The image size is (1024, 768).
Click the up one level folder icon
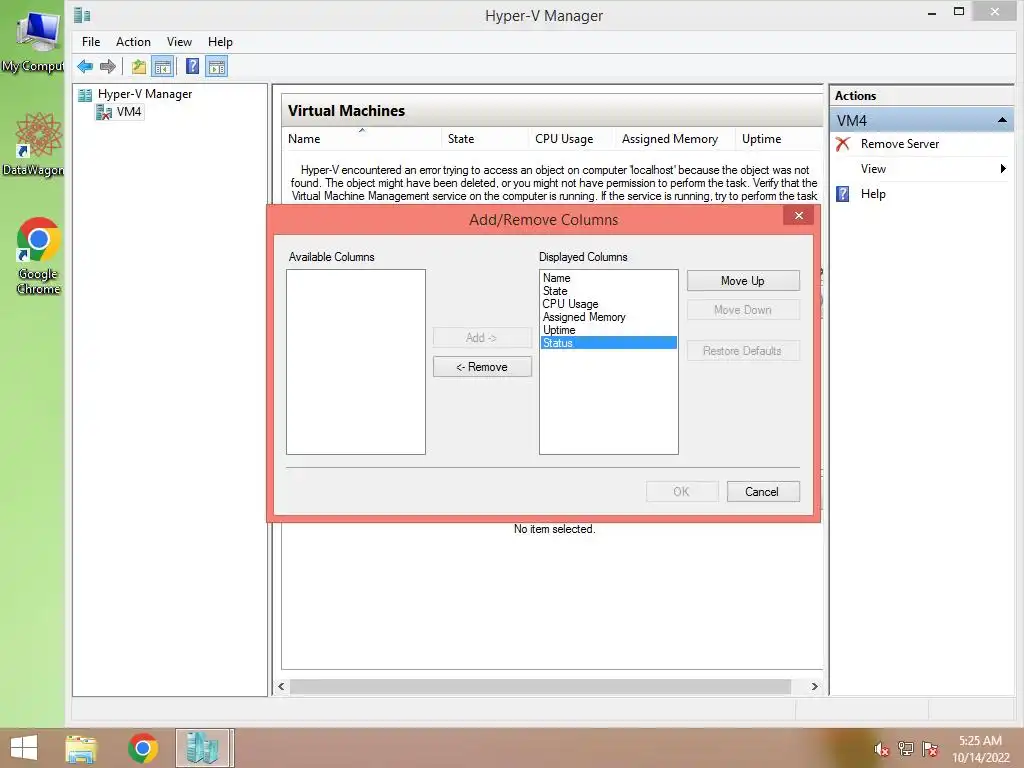click(x=138, y=66)
